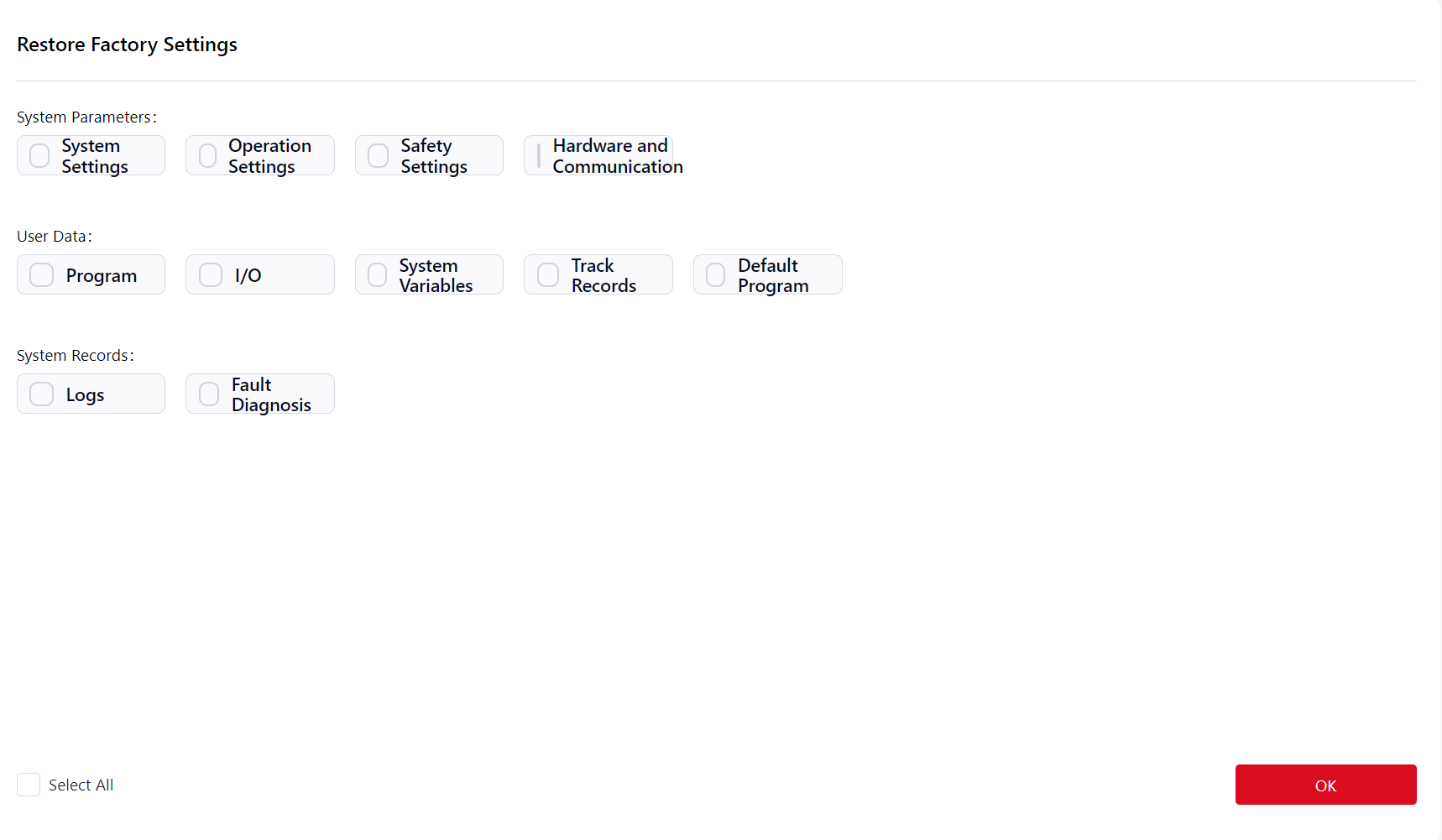
Task: Mark the I/O option for reset
Action: click(210, 275)
